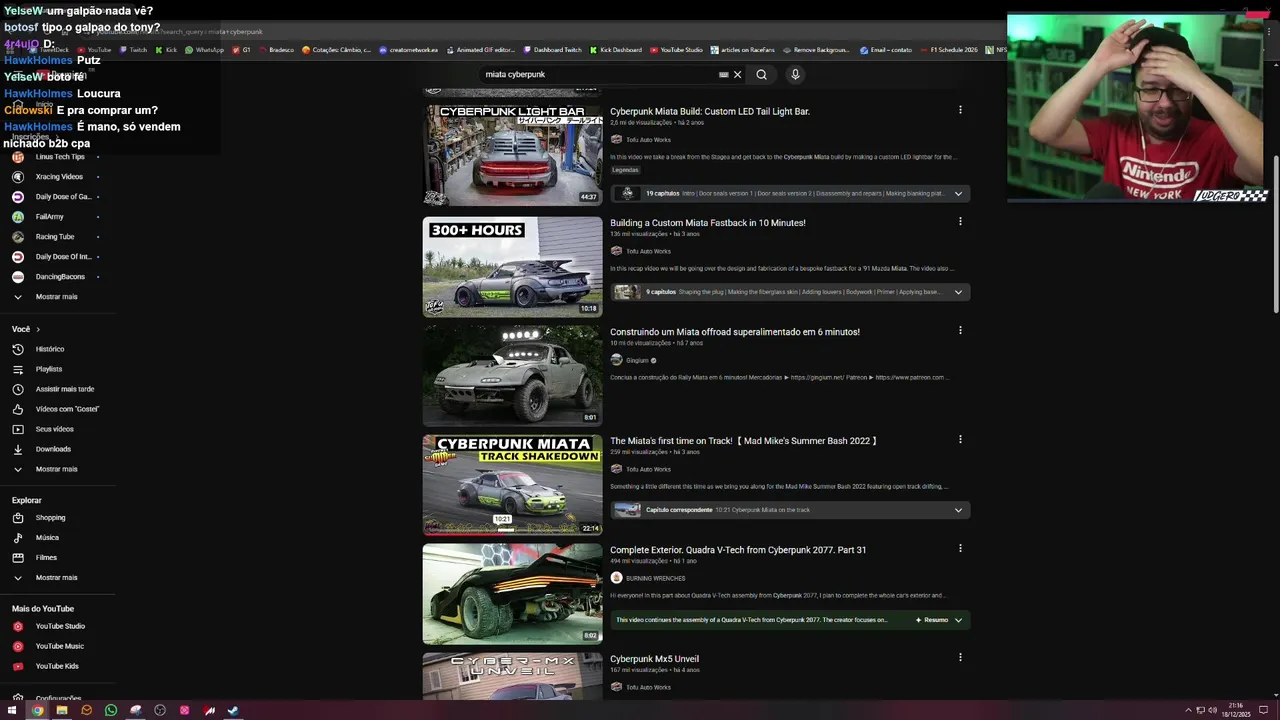Open options for 'Cyberpunk Mx5 Unveil' video
The height and width of the screenshot is (720, 1280).
(x=960, y=657)
